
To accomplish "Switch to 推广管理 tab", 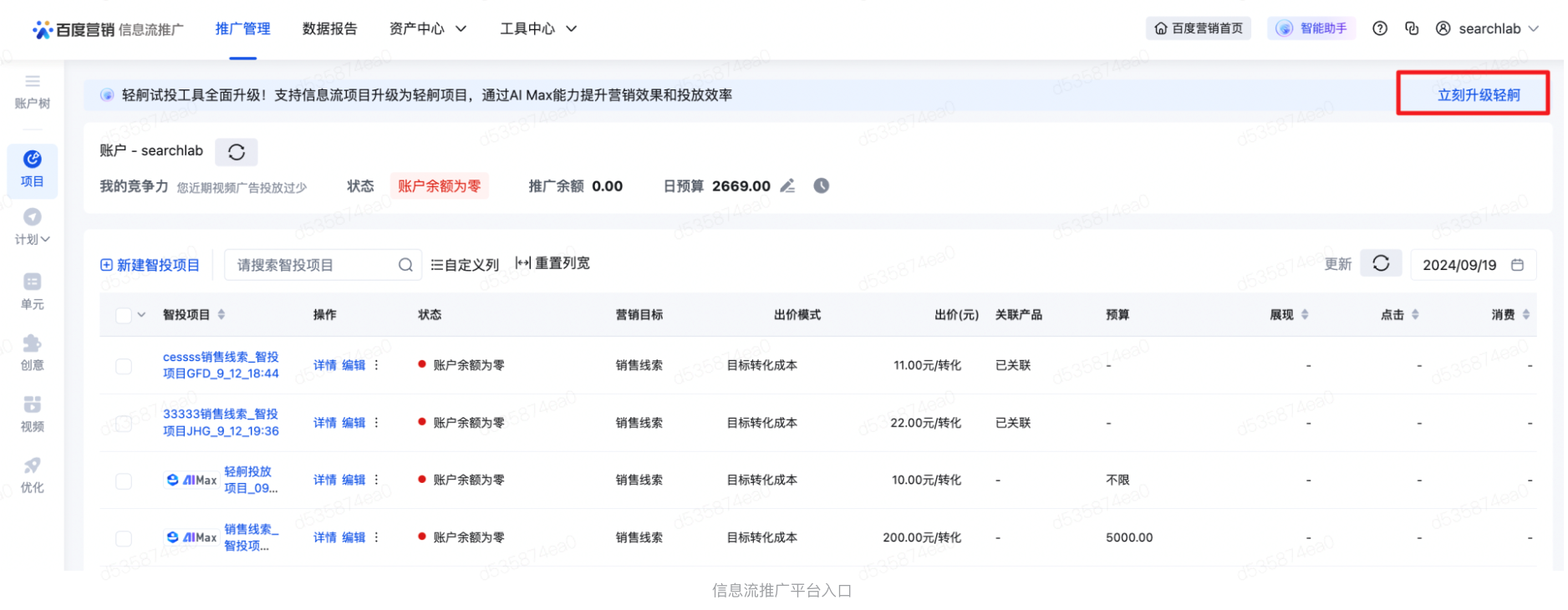I will click(243, 28).
